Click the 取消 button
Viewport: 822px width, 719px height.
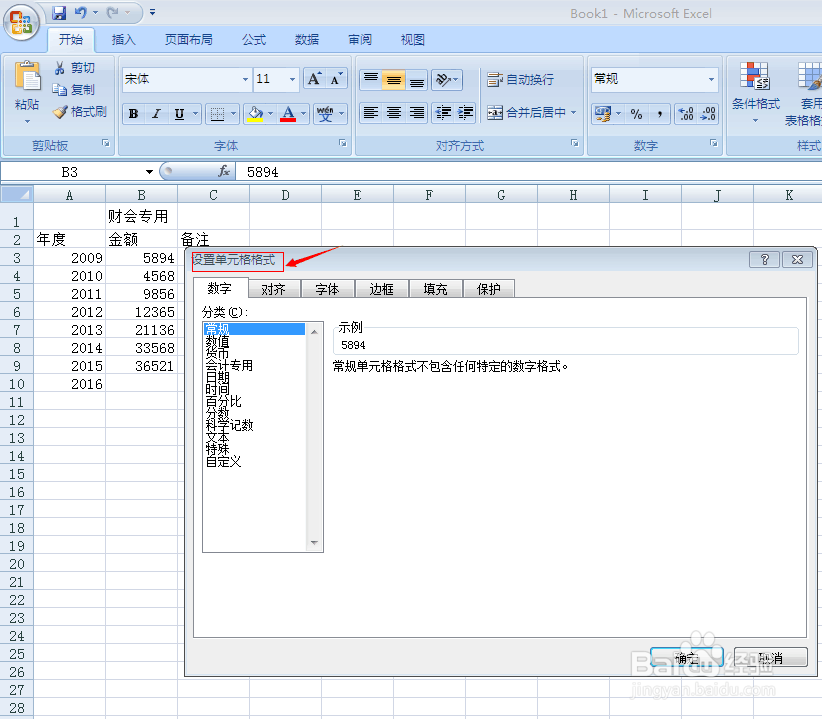(x=770, y=657)
